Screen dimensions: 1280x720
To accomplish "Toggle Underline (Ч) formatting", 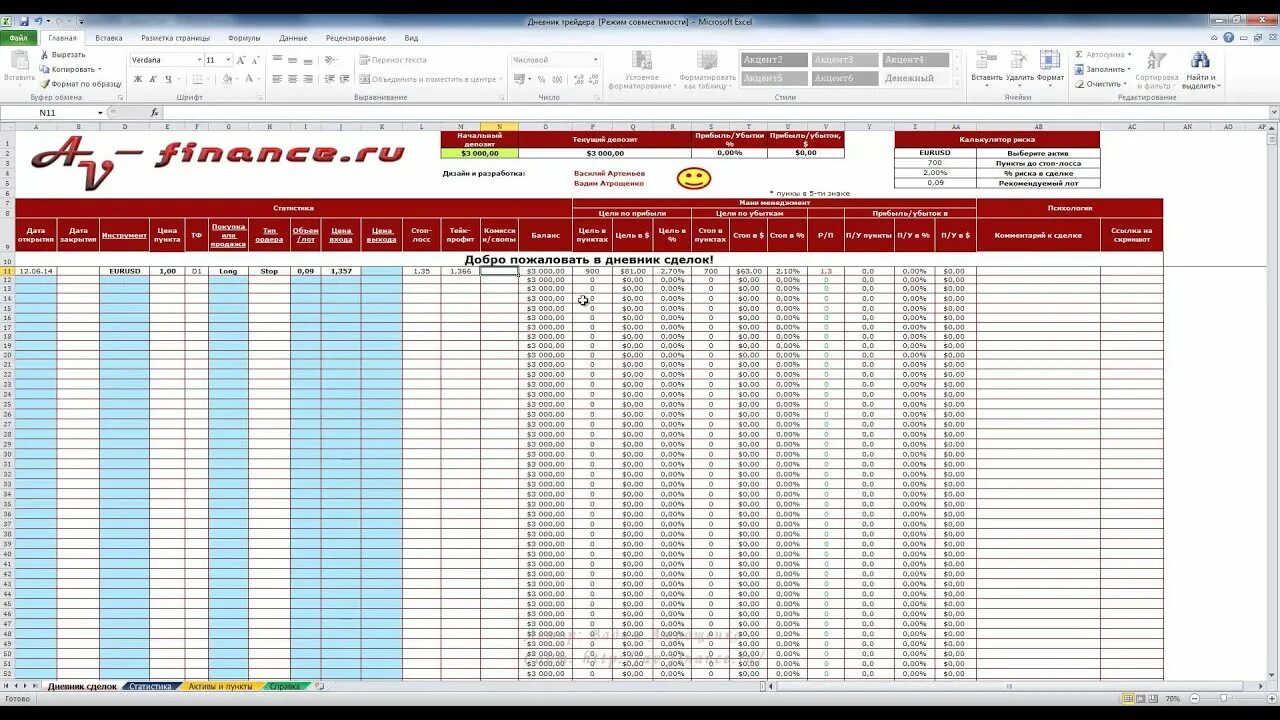I will [168, 79].
